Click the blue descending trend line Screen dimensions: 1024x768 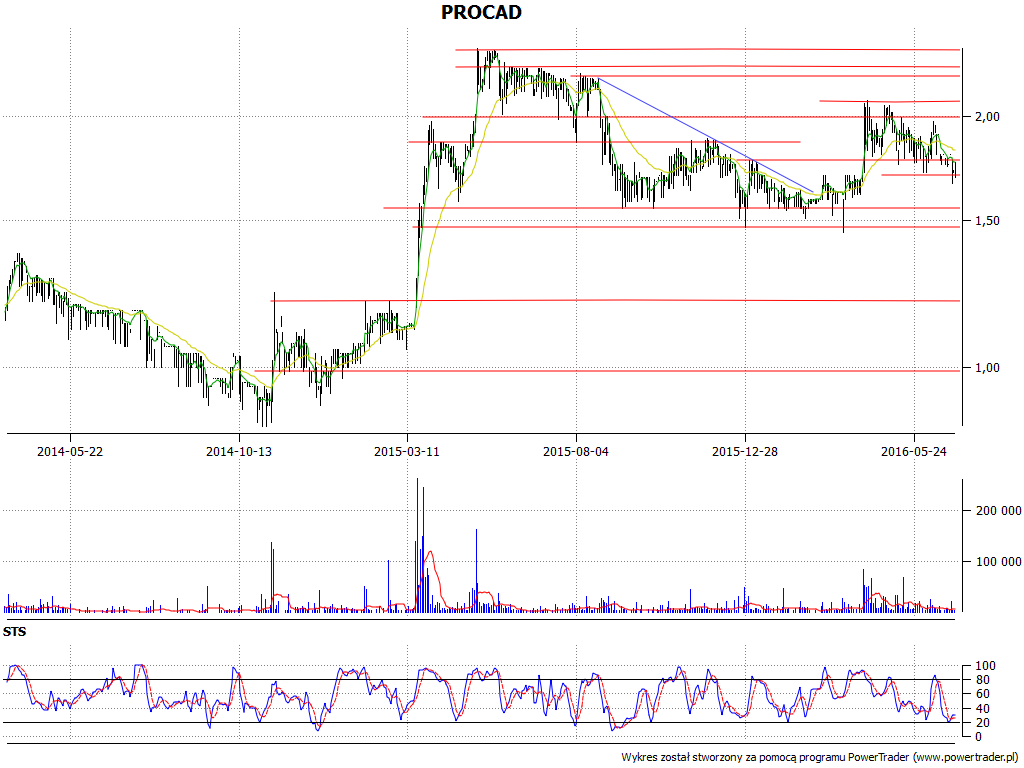(705, 135)
